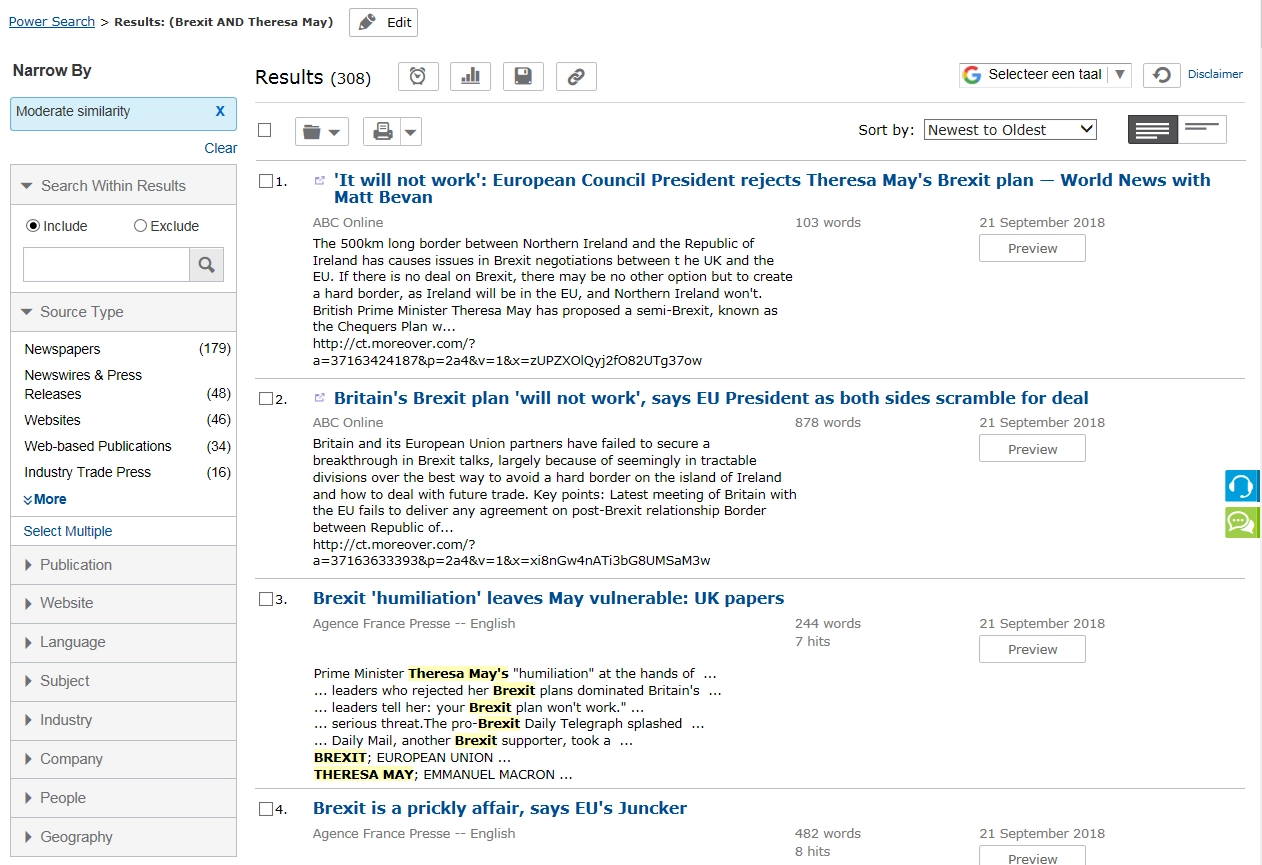Click the headset support icon
This screenshot has width=1262, height=865.
(1242, 486)
